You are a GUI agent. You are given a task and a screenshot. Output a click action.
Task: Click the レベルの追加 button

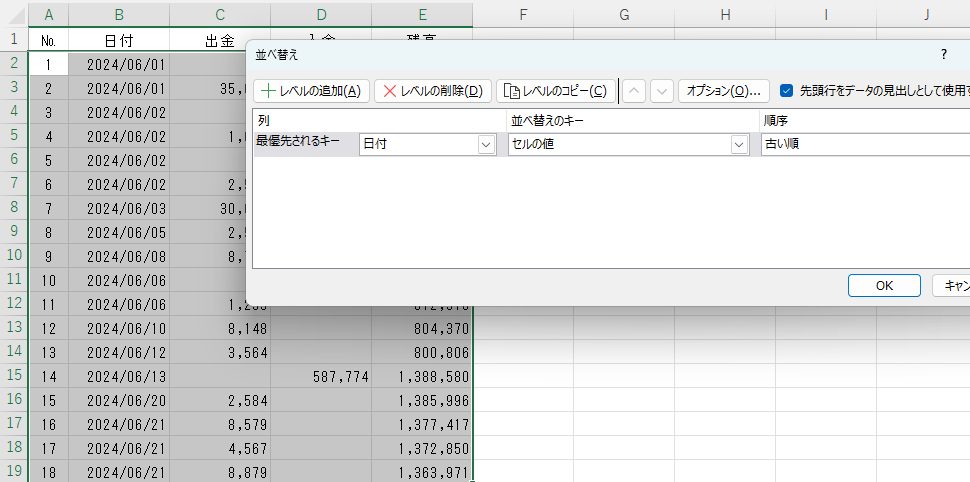(x=311, y=91)
